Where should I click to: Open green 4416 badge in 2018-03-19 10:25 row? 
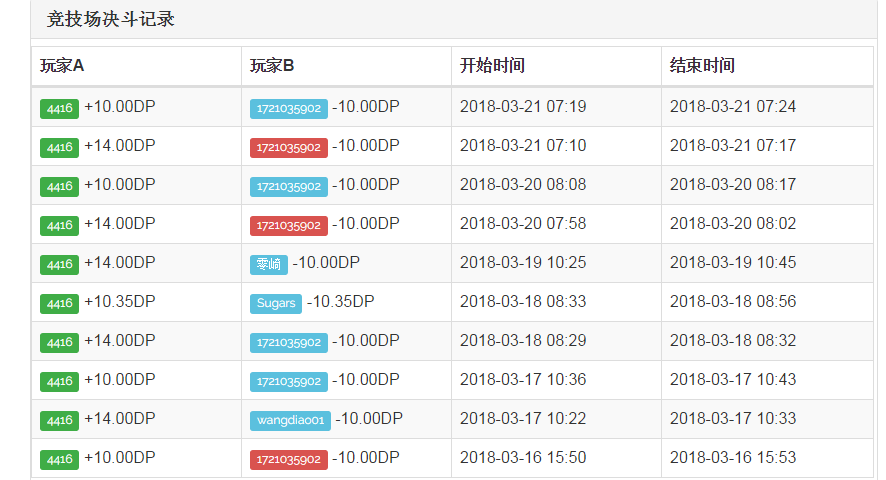click(59, 264)
